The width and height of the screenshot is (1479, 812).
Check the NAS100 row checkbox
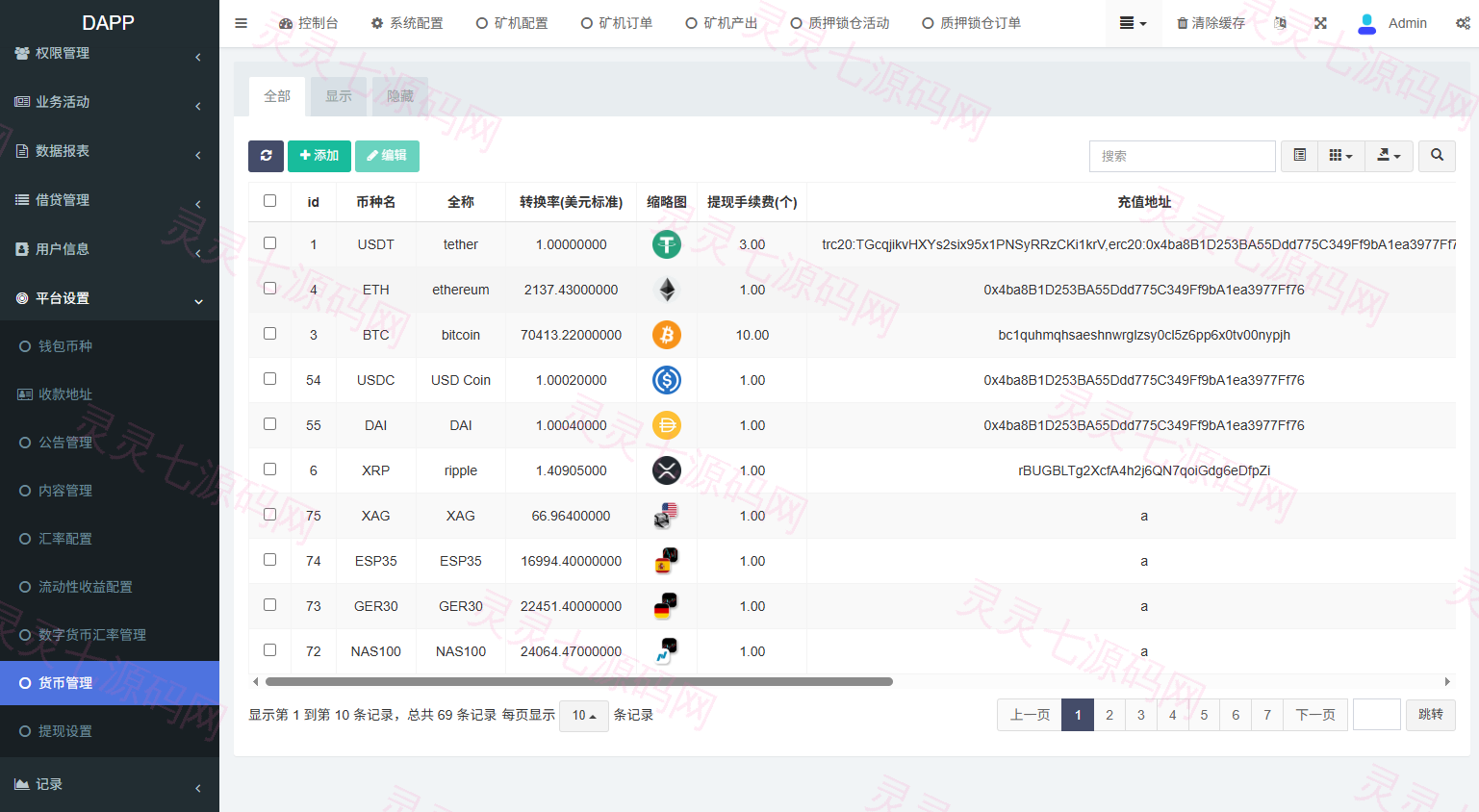269,650
